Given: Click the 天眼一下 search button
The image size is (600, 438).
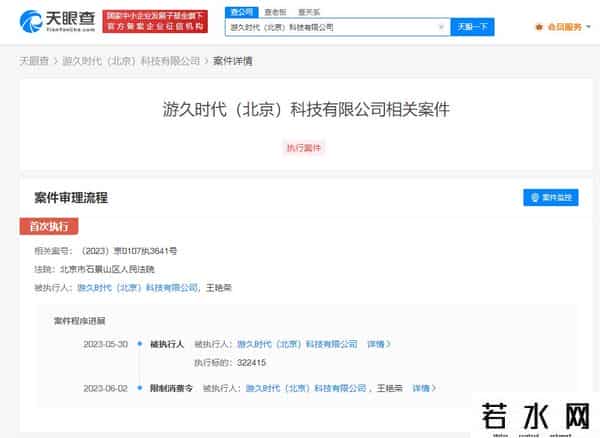Looking at the screenshot, I should click(x=472, y=27).
